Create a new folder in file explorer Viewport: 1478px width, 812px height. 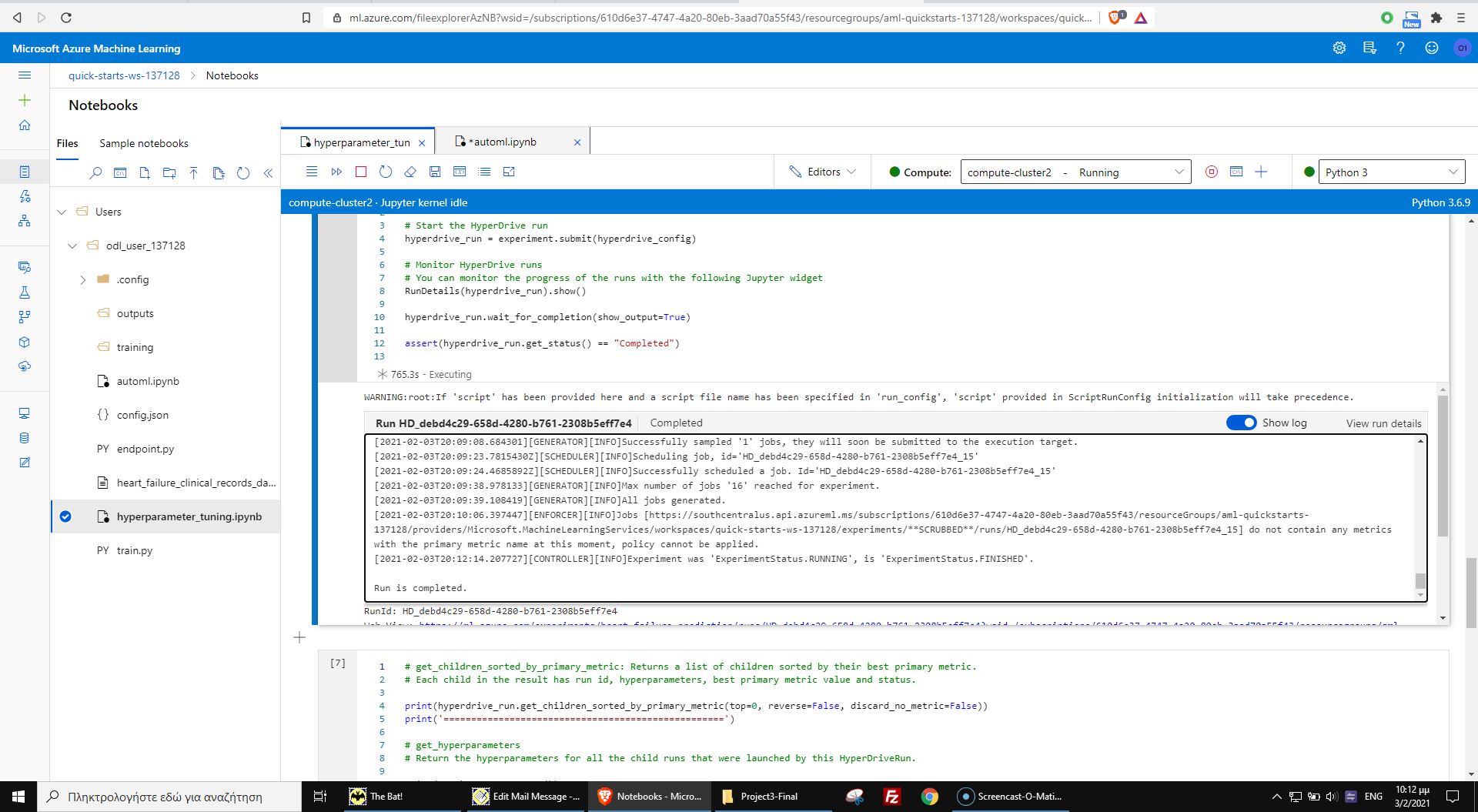tap(169, 173)
